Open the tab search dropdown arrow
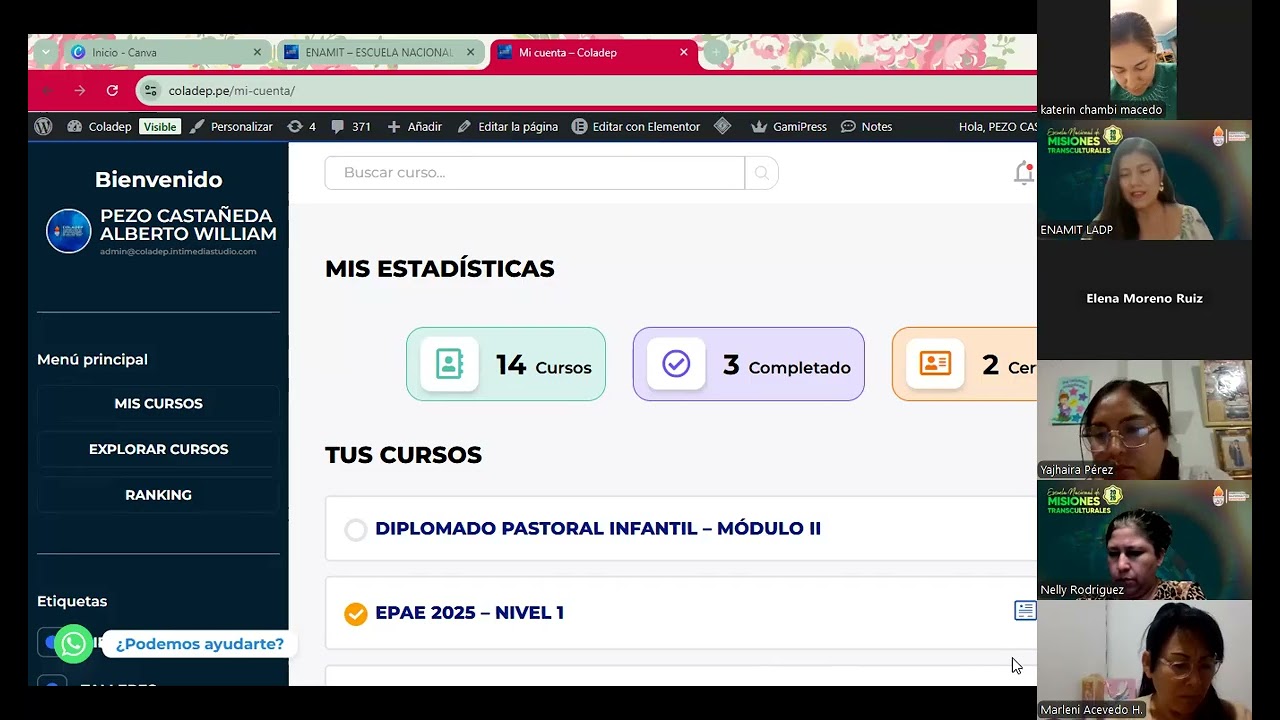1280x720 pixels. (x=46, y=52)
